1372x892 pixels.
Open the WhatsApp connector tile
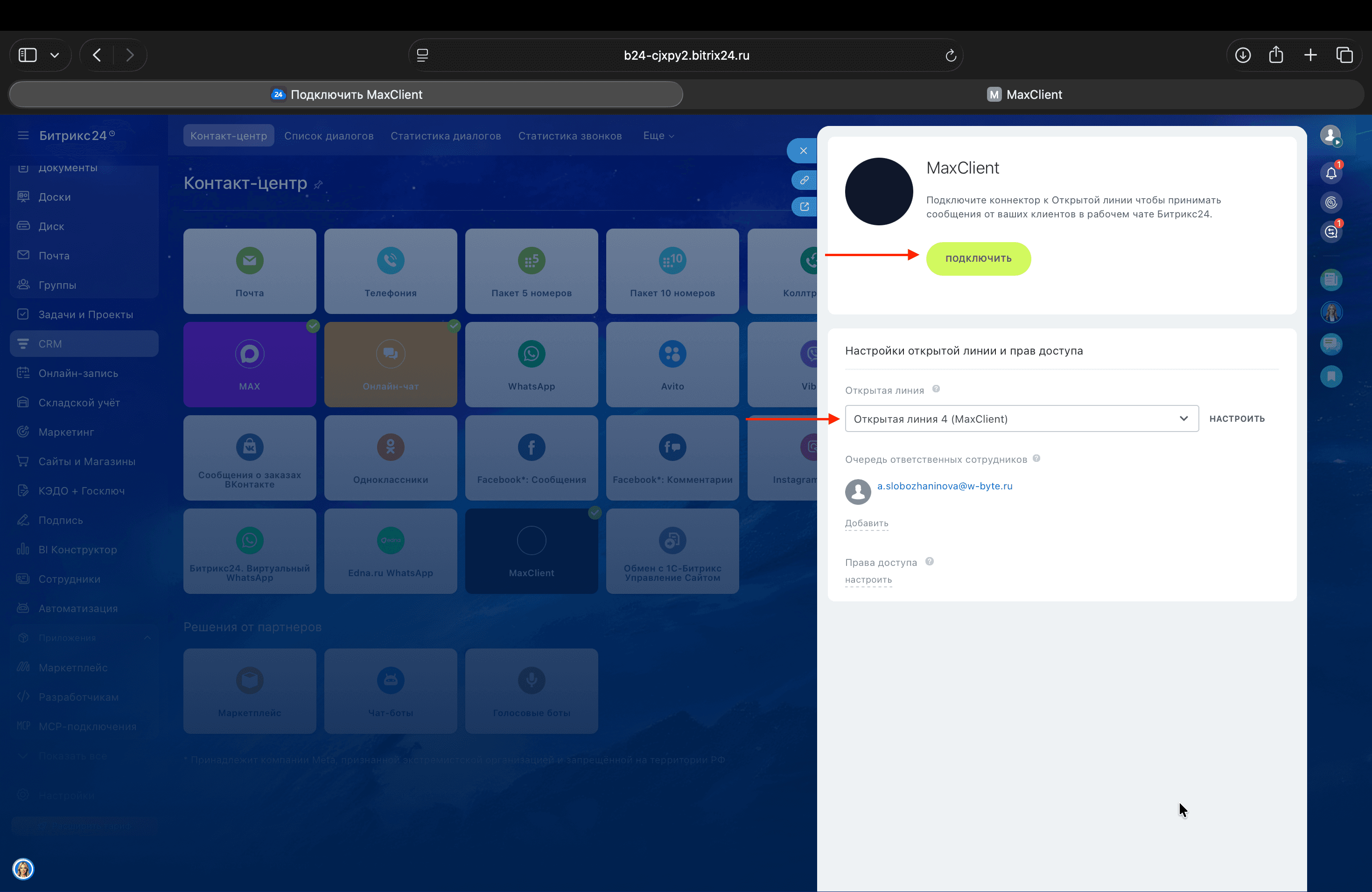(x=532, y=365)
